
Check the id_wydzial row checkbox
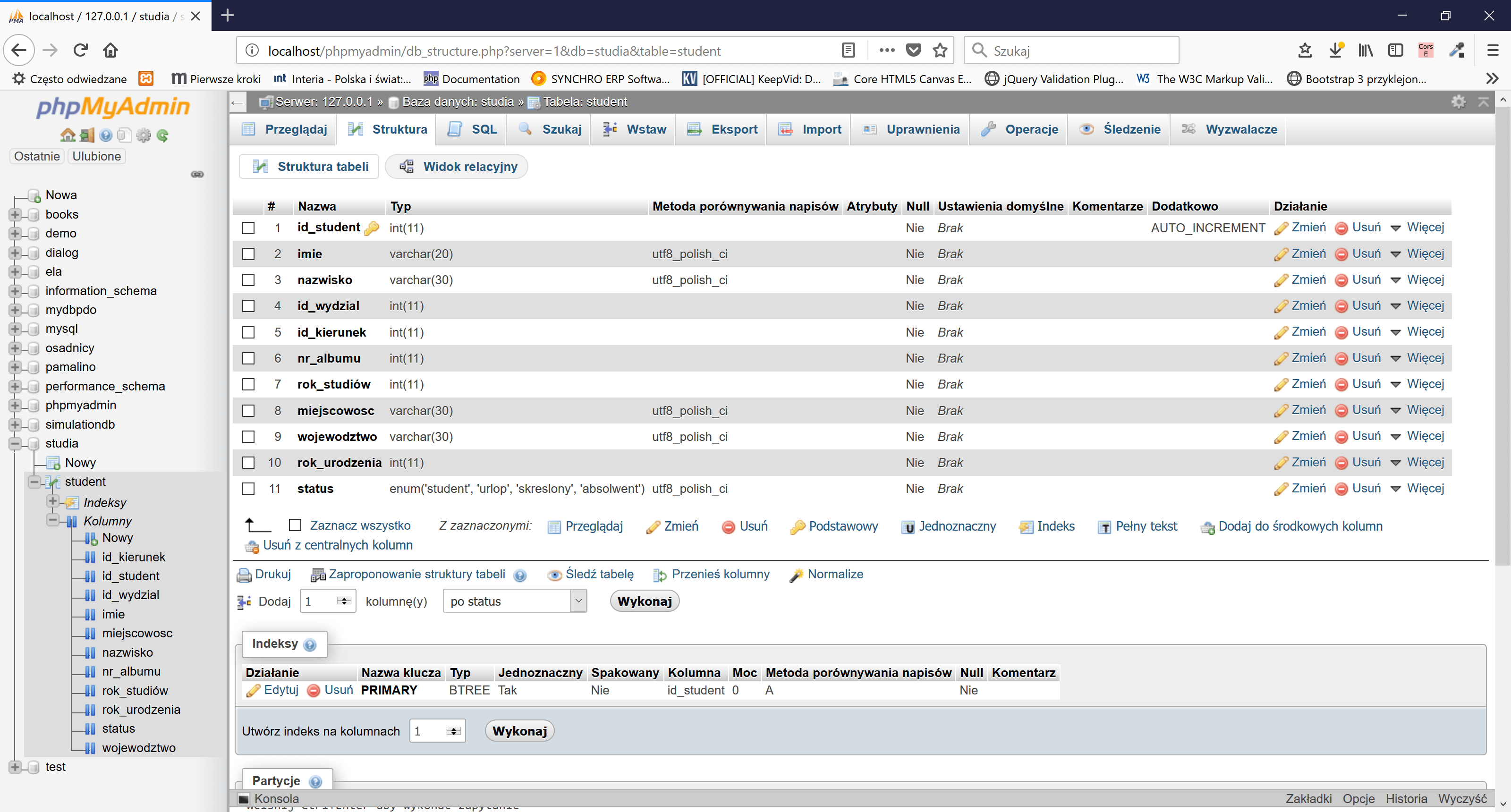tap(248, 306)
